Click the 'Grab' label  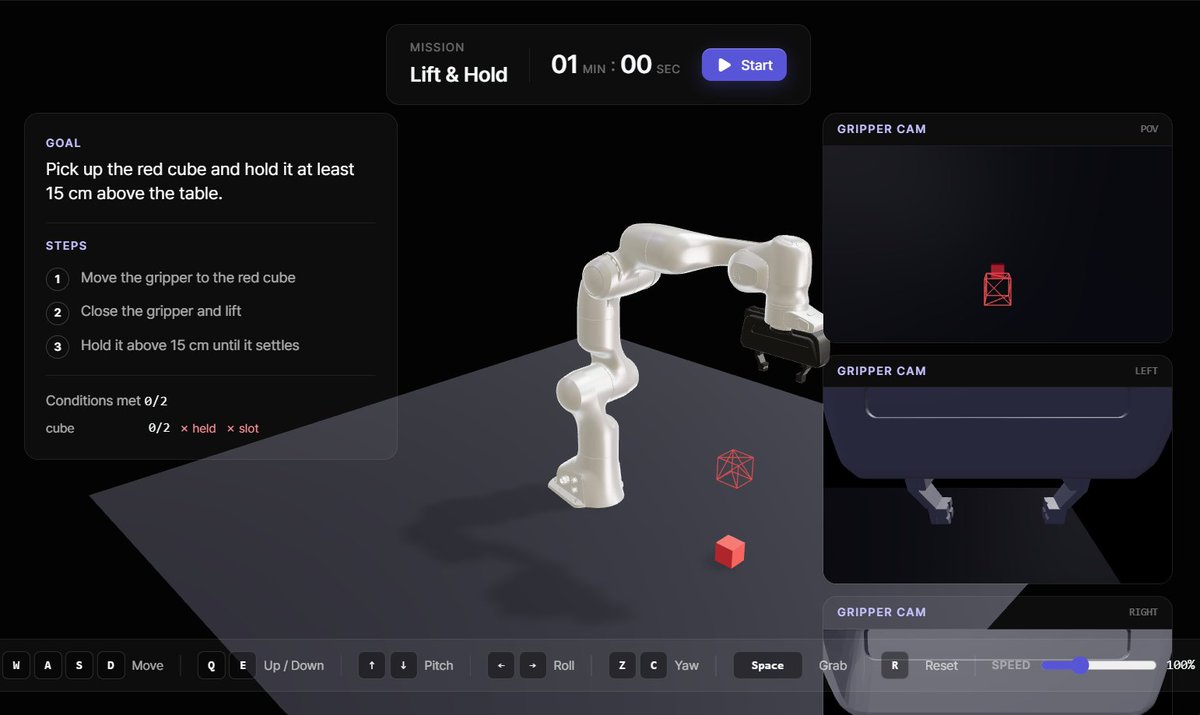coord(833,665)
